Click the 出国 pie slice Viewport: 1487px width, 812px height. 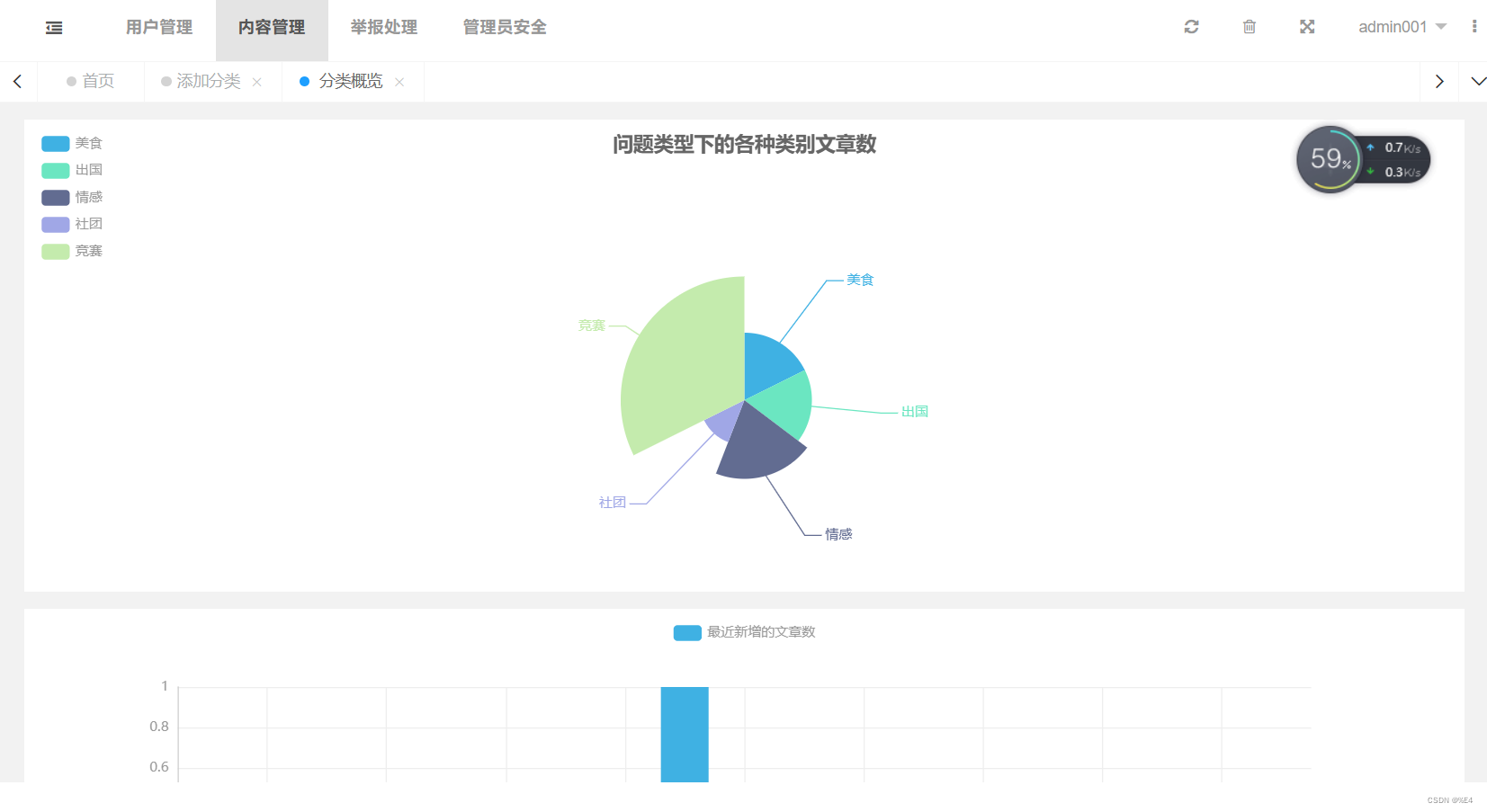(783, 405)
